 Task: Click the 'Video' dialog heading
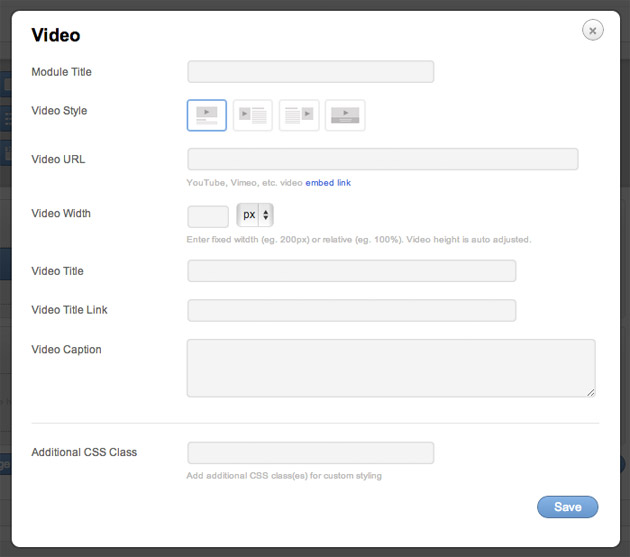pyautogui.click(x=56, y=35)
